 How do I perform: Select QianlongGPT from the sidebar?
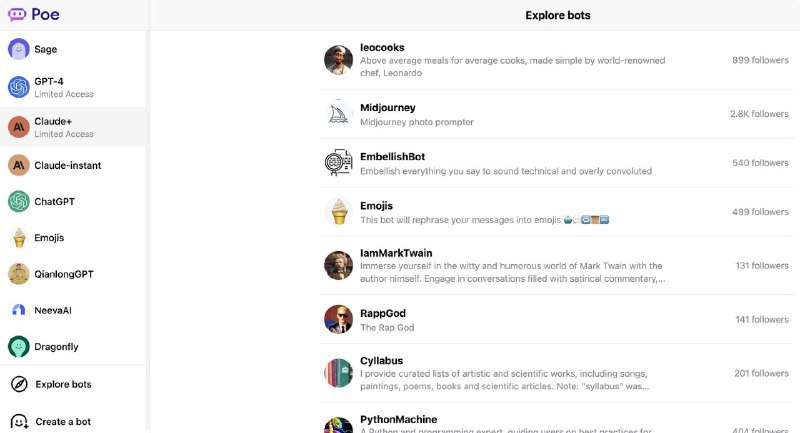point(64,274)
